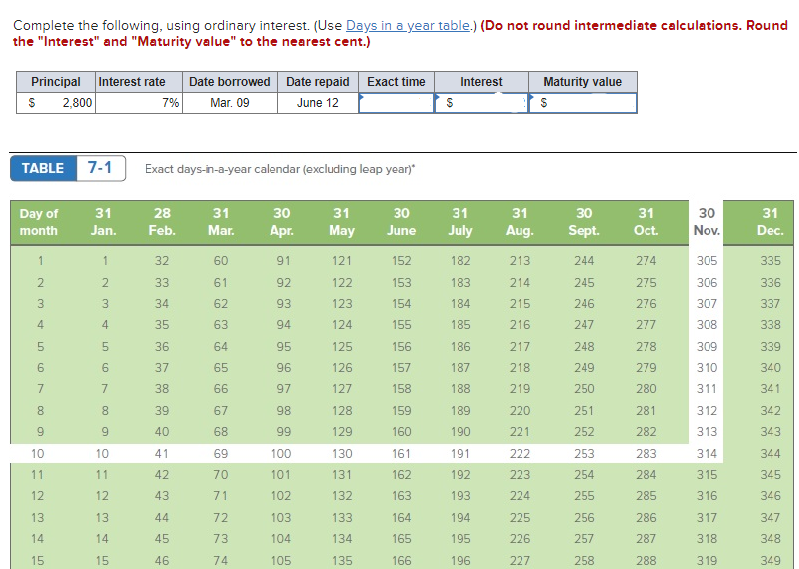Click value 314 in the Nov. column
Viewport: 799px width, 569px height.
click(707, 453)
